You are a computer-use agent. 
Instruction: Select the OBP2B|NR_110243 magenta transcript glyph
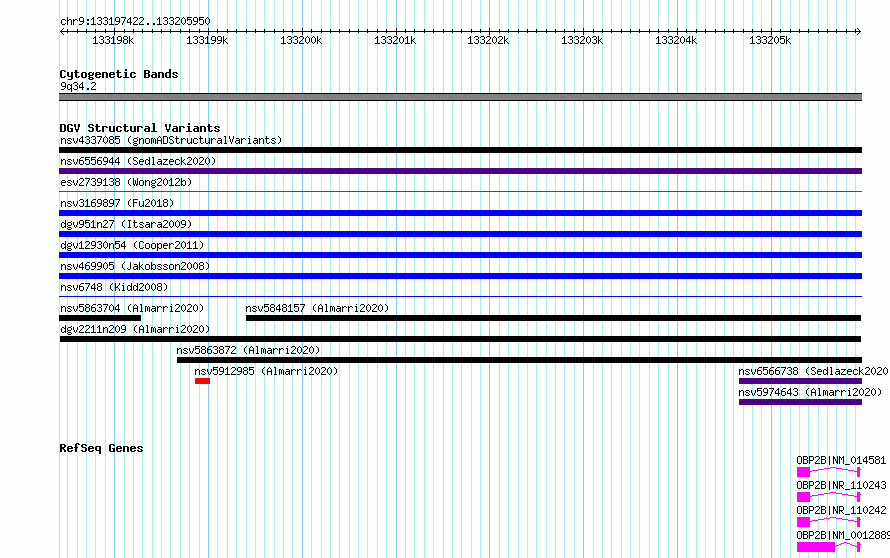(x=829, y=497)
